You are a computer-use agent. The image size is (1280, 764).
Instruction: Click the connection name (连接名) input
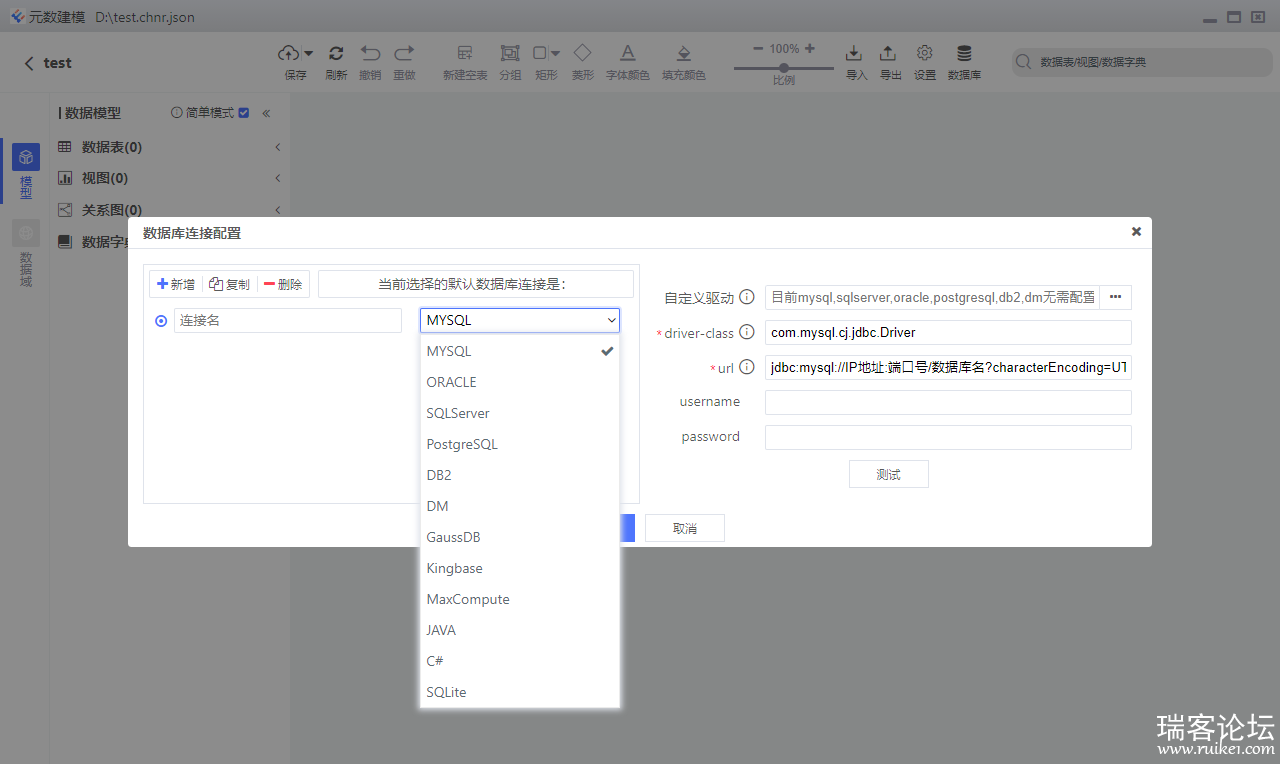point(288,320)
